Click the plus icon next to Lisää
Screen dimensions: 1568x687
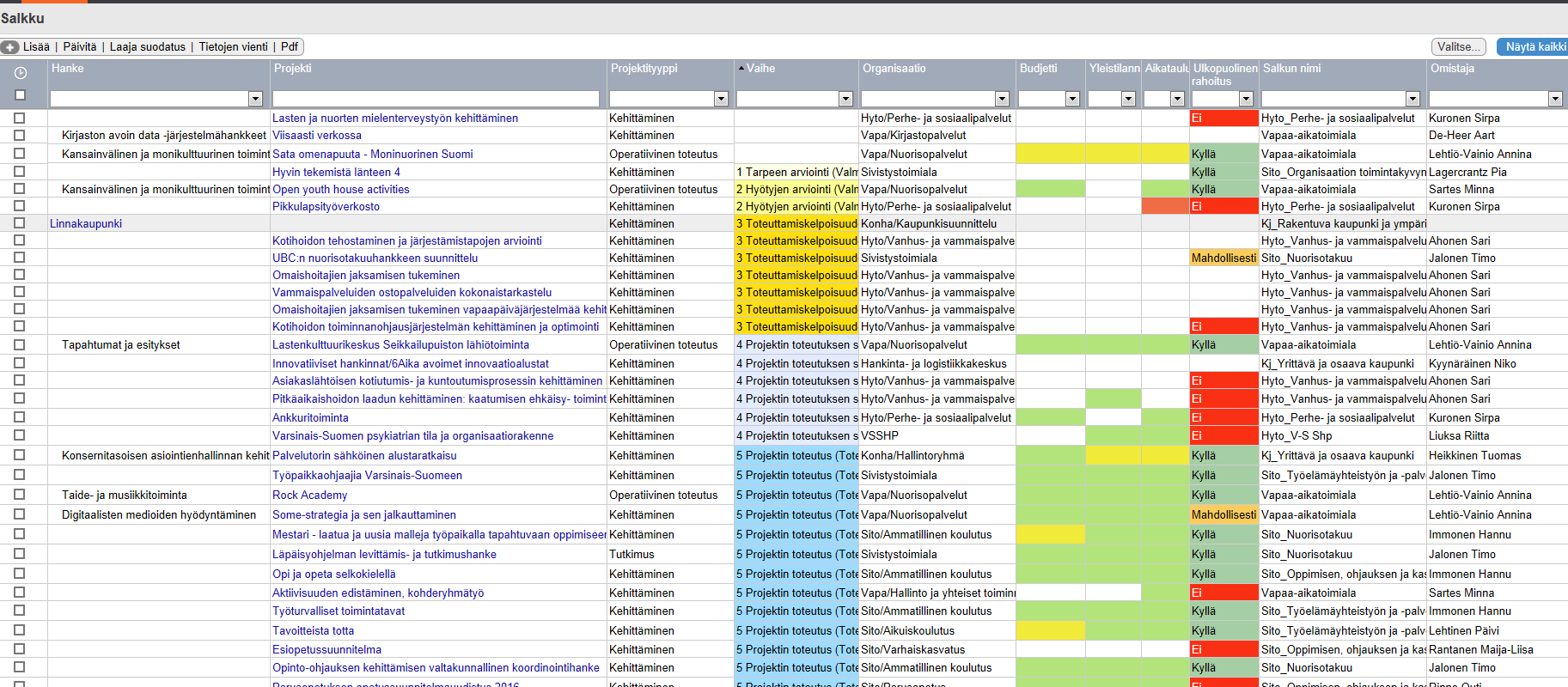coord(10,47)
